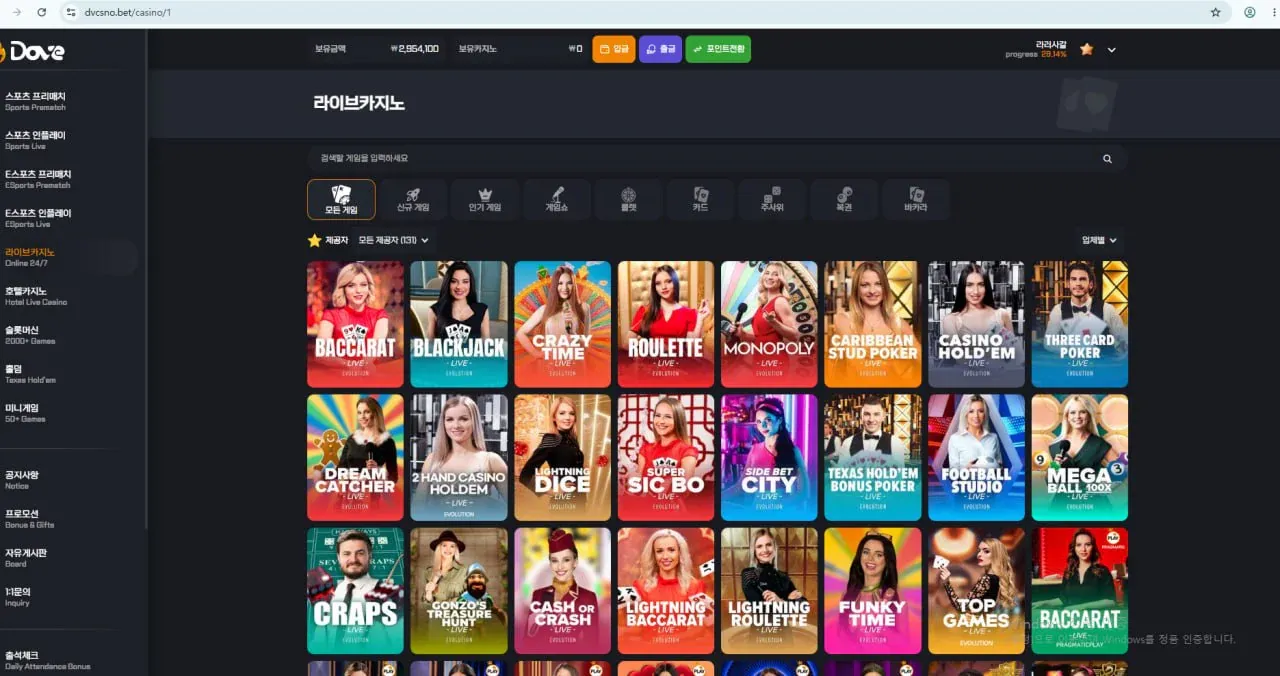
Task: Open the Craps live game thumbnail
Action: [355, 590]
